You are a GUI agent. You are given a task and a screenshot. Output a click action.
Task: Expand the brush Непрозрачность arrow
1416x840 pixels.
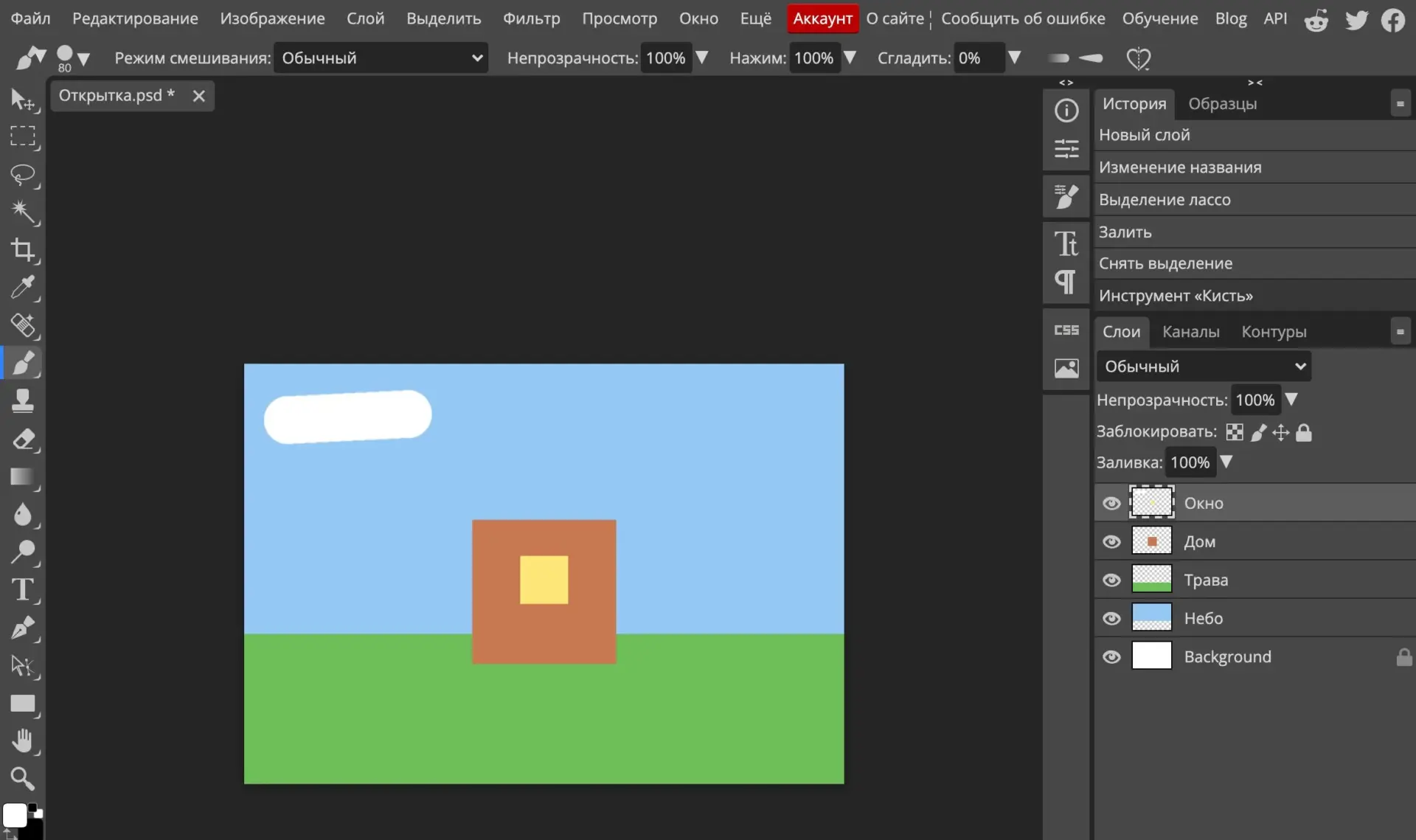tap(701, 58)
